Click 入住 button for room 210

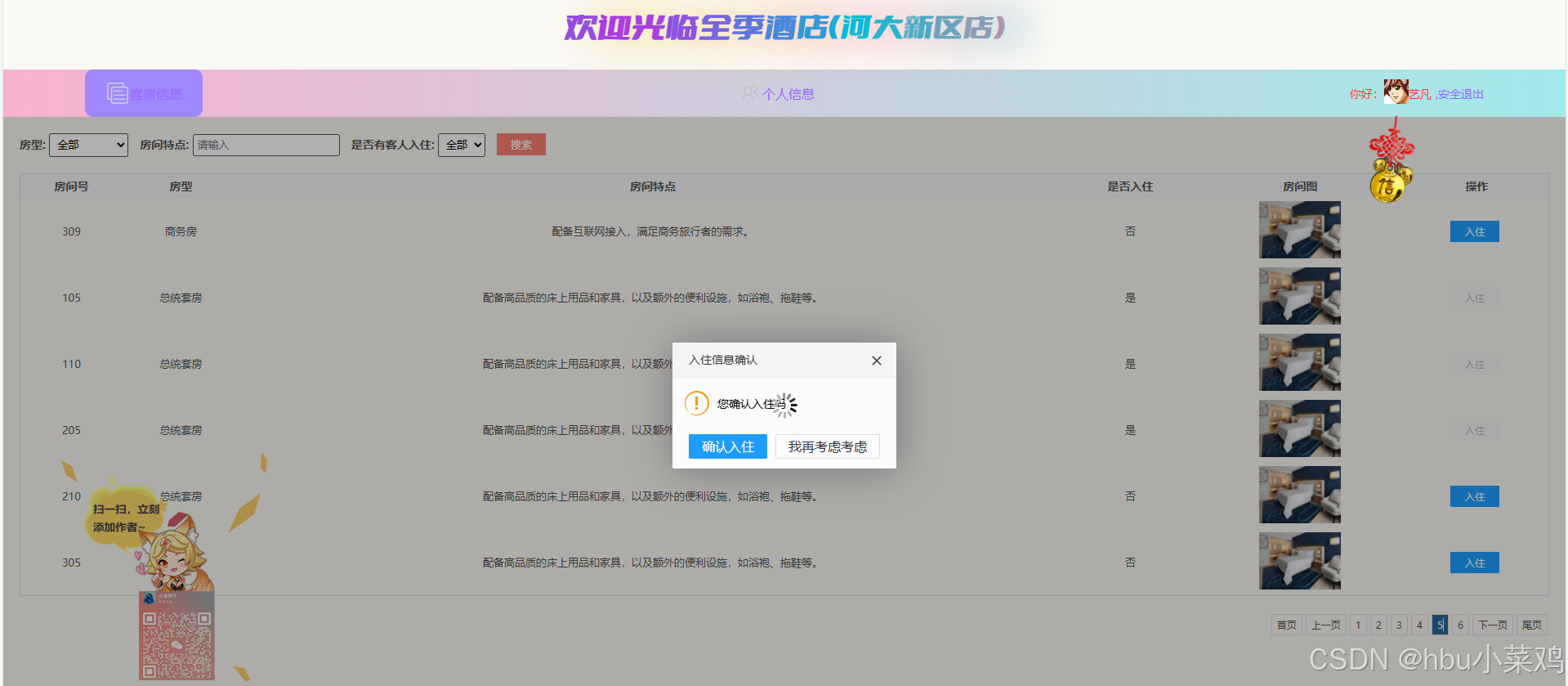tap(1475, 496)
